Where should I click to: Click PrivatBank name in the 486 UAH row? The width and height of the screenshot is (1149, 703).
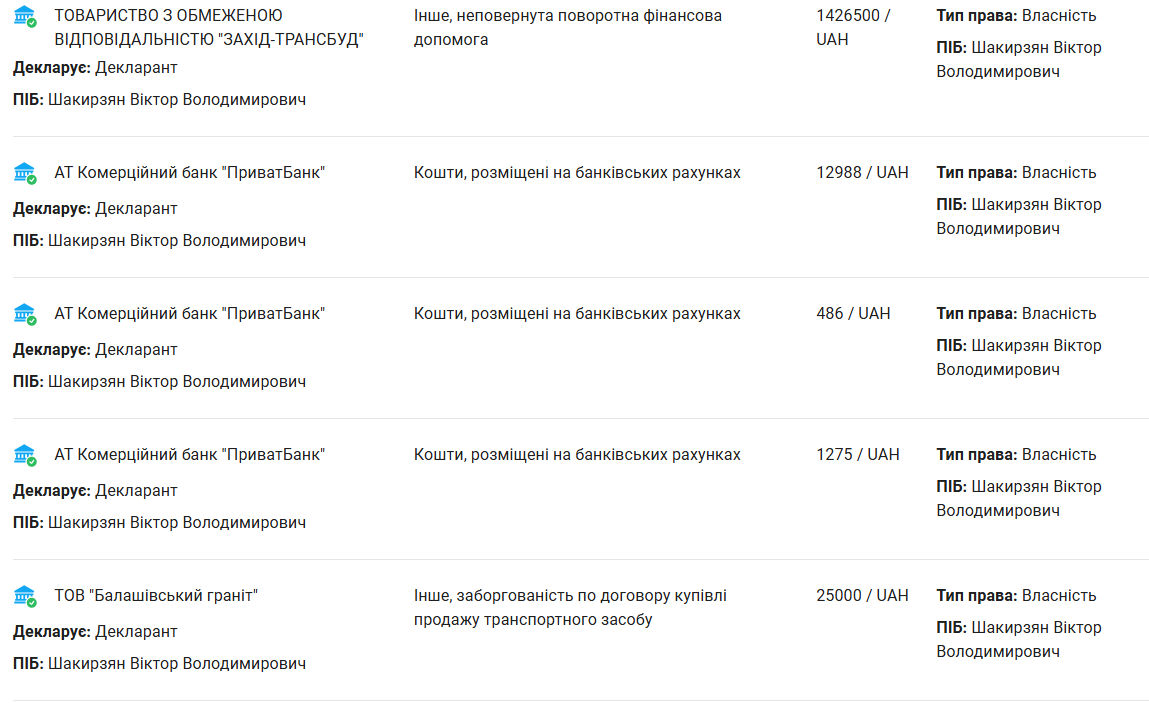click(x=189, y=314)
